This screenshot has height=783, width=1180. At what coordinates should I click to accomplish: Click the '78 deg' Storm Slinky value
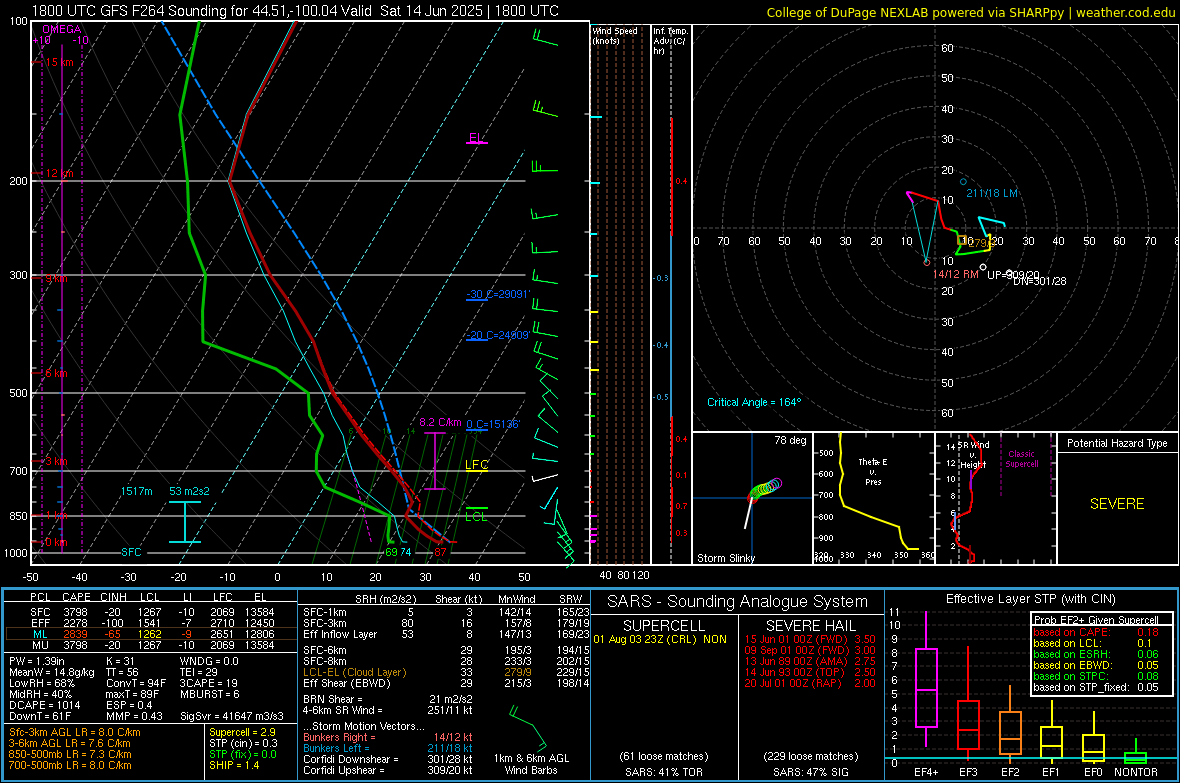[x=790, y=440]
